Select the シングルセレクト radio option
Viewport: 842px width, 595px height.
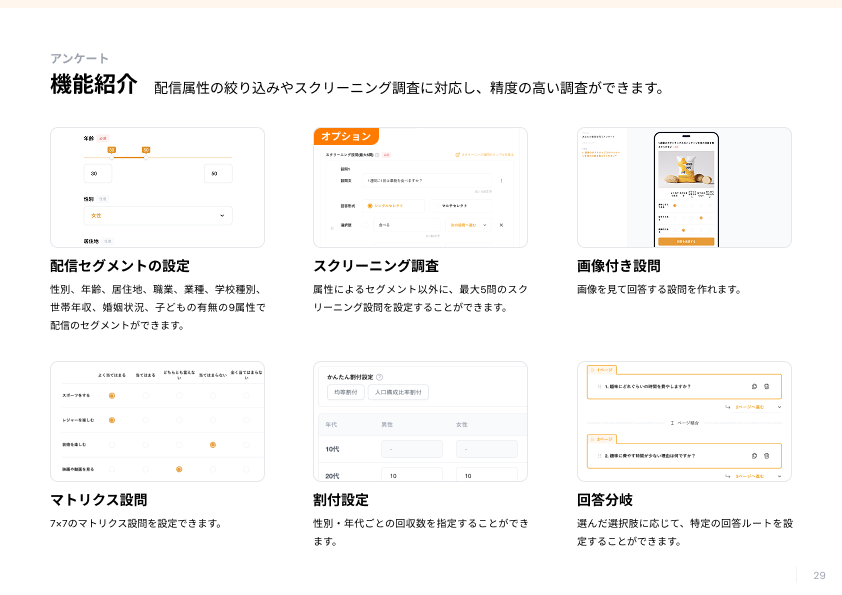coord(370,205)
